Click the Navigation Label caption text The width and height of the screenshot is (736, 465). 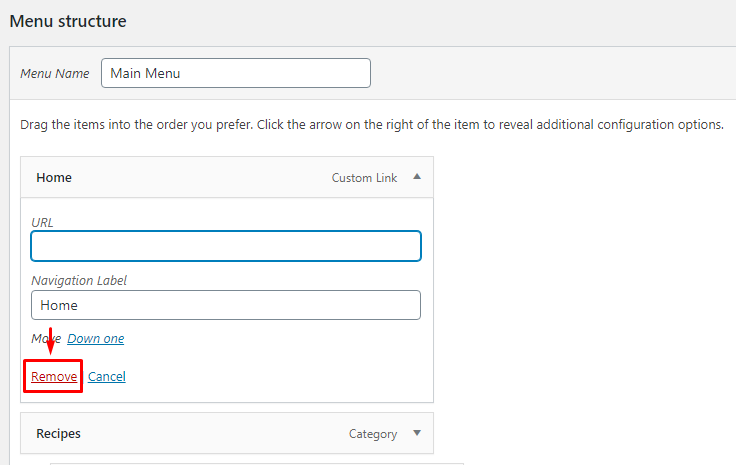click(x=79, y=281)
